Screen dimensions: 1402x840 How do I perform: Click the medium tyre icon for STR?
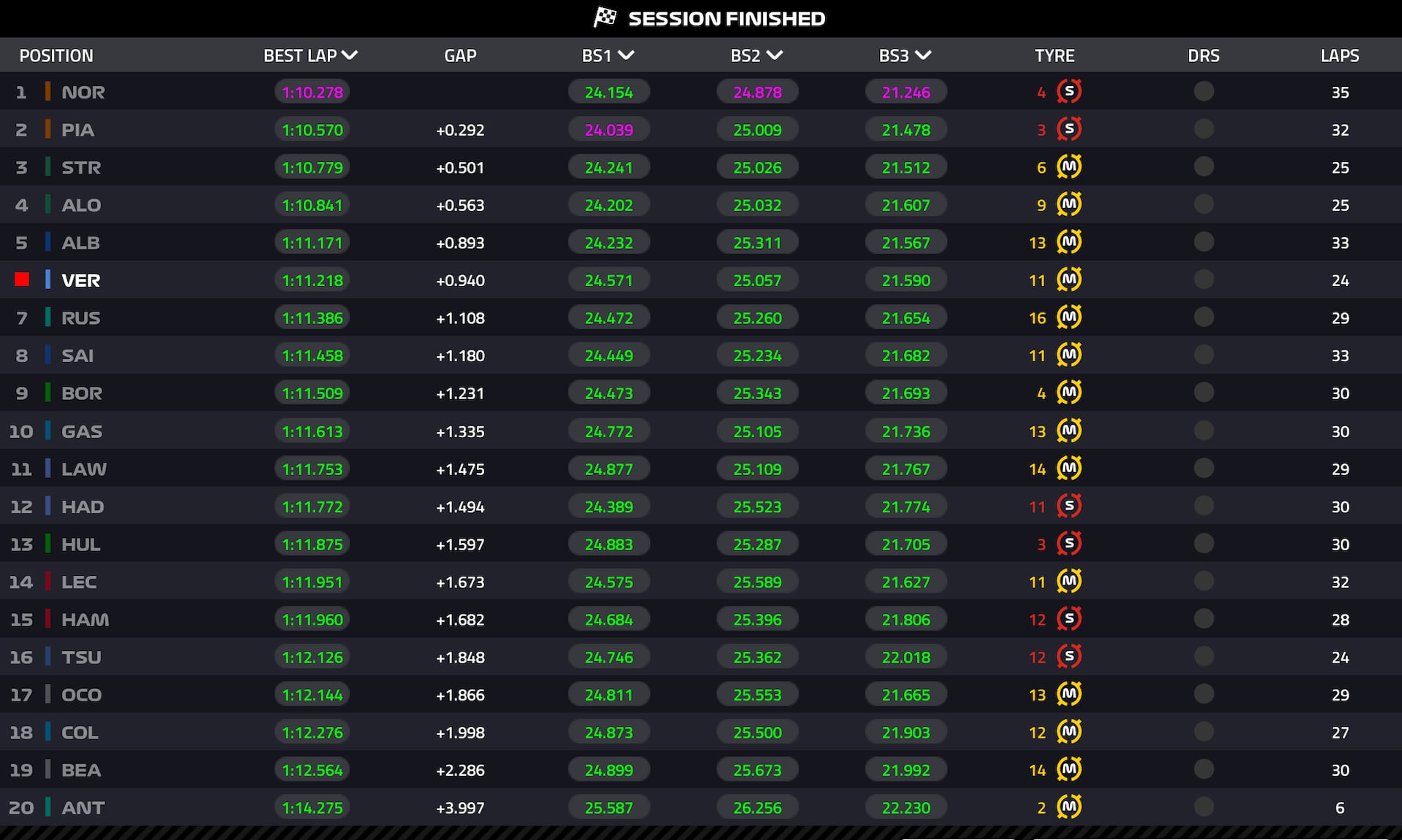click(x=1069, y=167)
